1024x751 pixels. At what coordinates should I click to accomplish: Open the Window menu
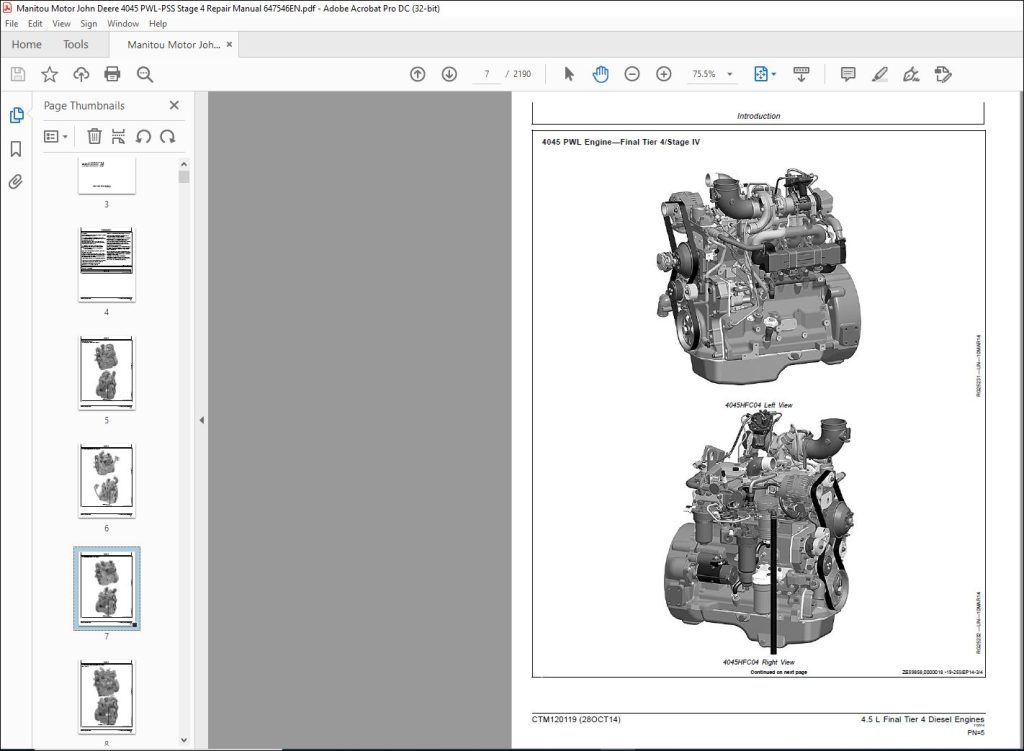tap(123, 24)
